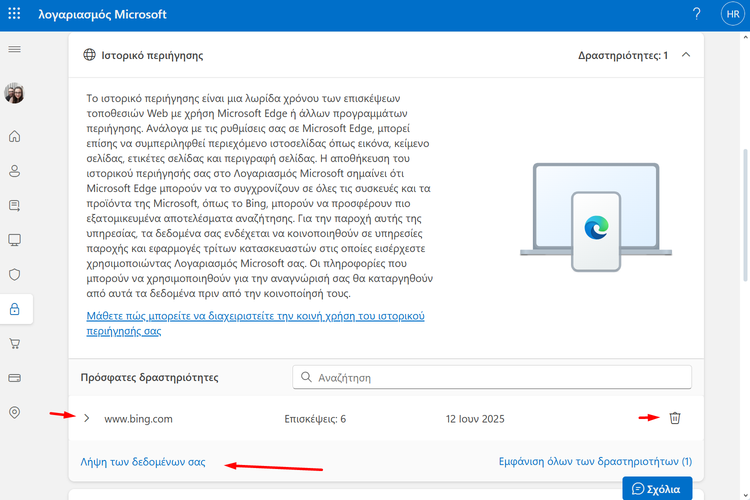Open the help question mark icon
Viewport: 750px width, 500px height.
click(x=696, y=14)
